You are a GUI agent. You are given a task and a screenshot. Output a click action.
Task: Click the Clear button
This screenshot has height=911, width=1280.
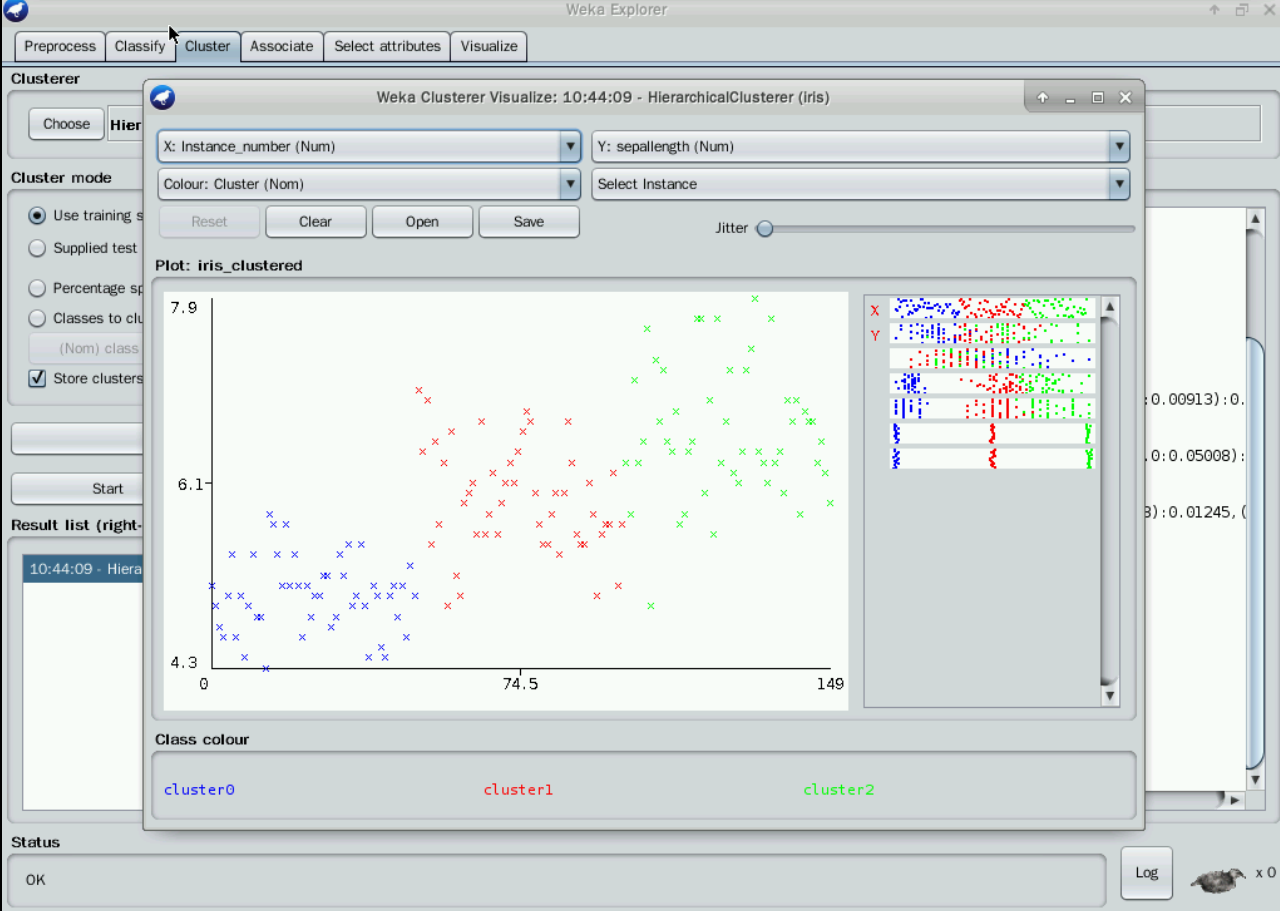coord(315,222)
